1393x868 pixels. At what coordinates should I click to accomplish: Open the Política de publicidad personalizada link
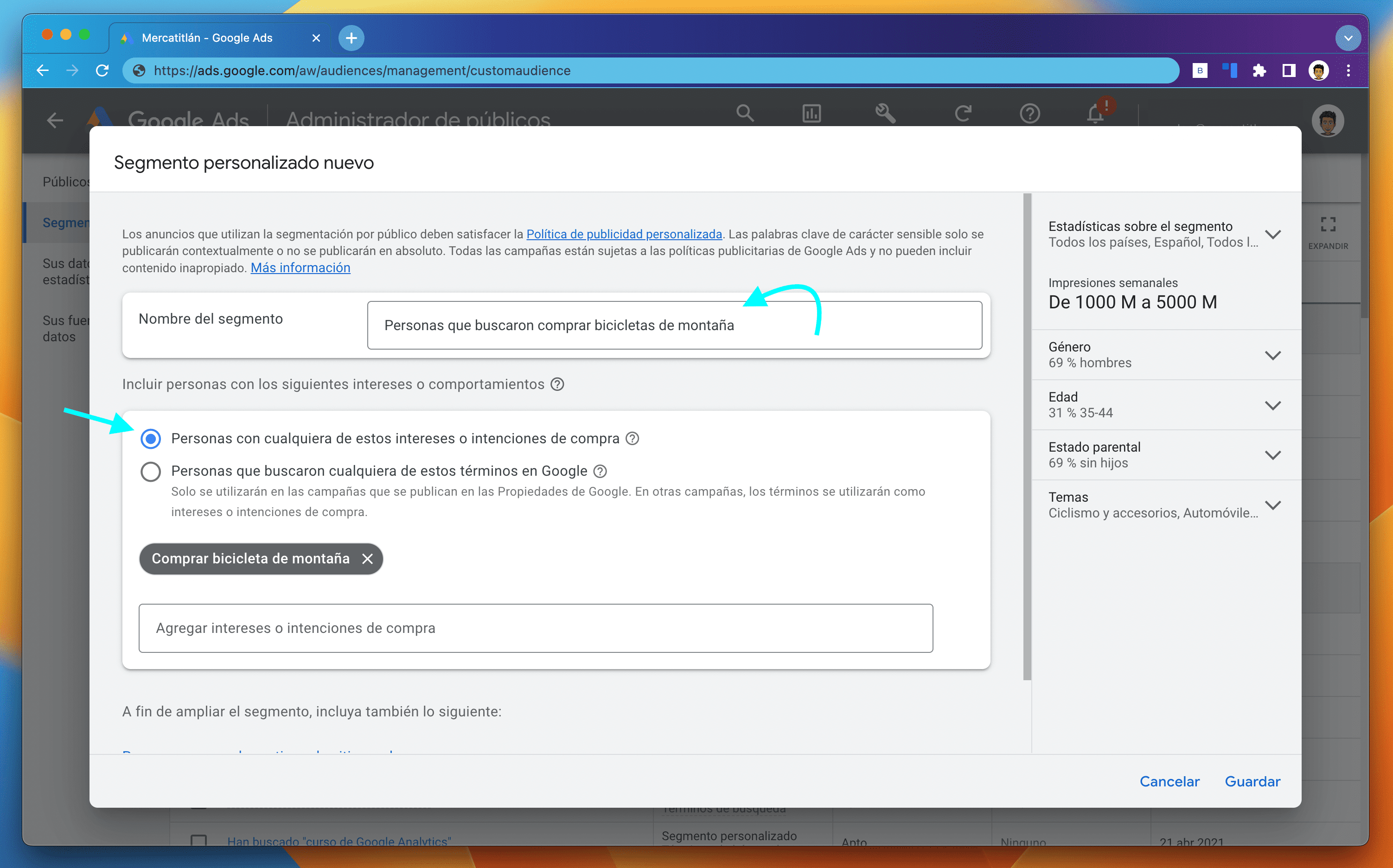[624, 234]
